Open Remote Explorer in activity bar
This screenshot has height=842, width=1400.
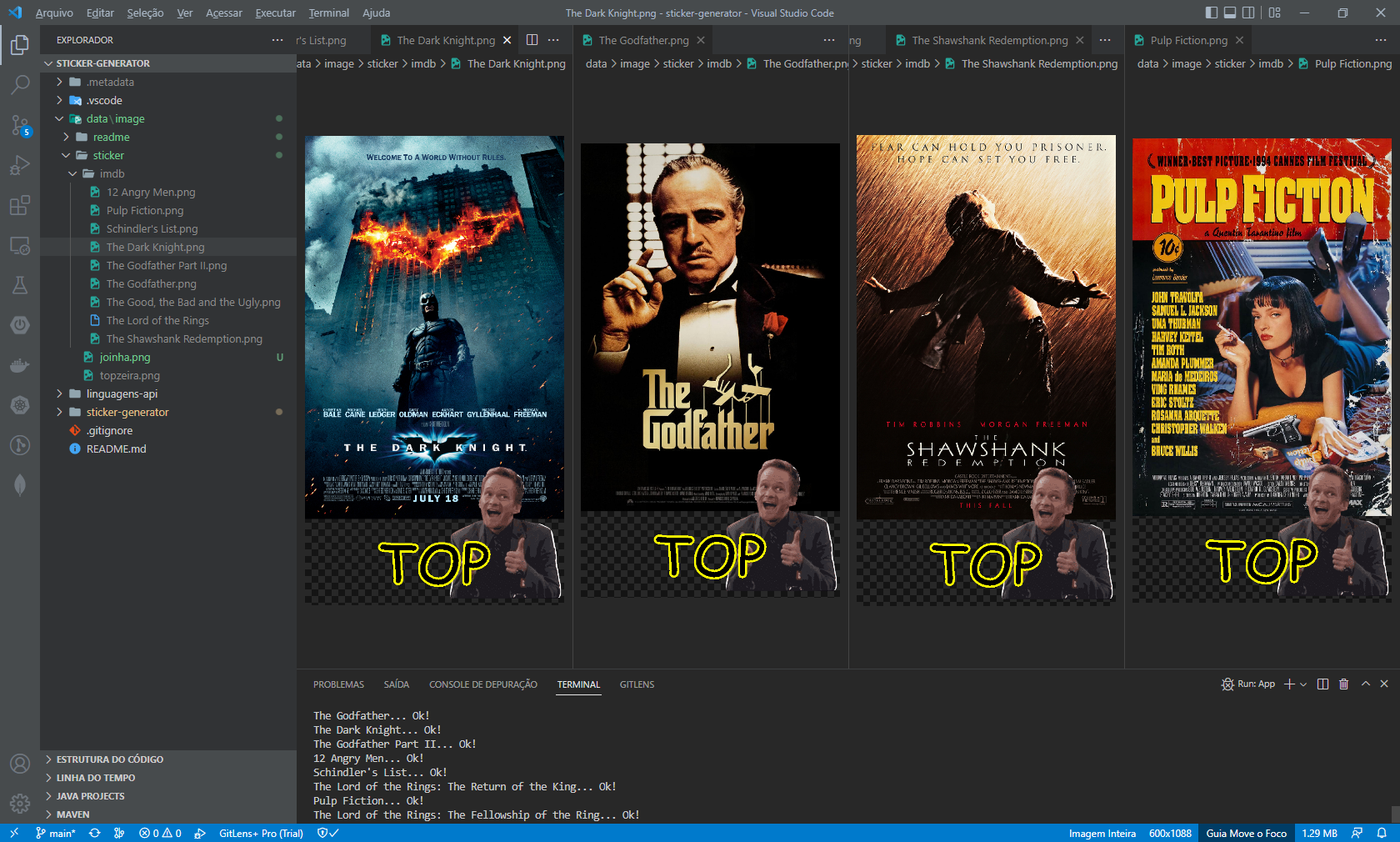(20, 245)
